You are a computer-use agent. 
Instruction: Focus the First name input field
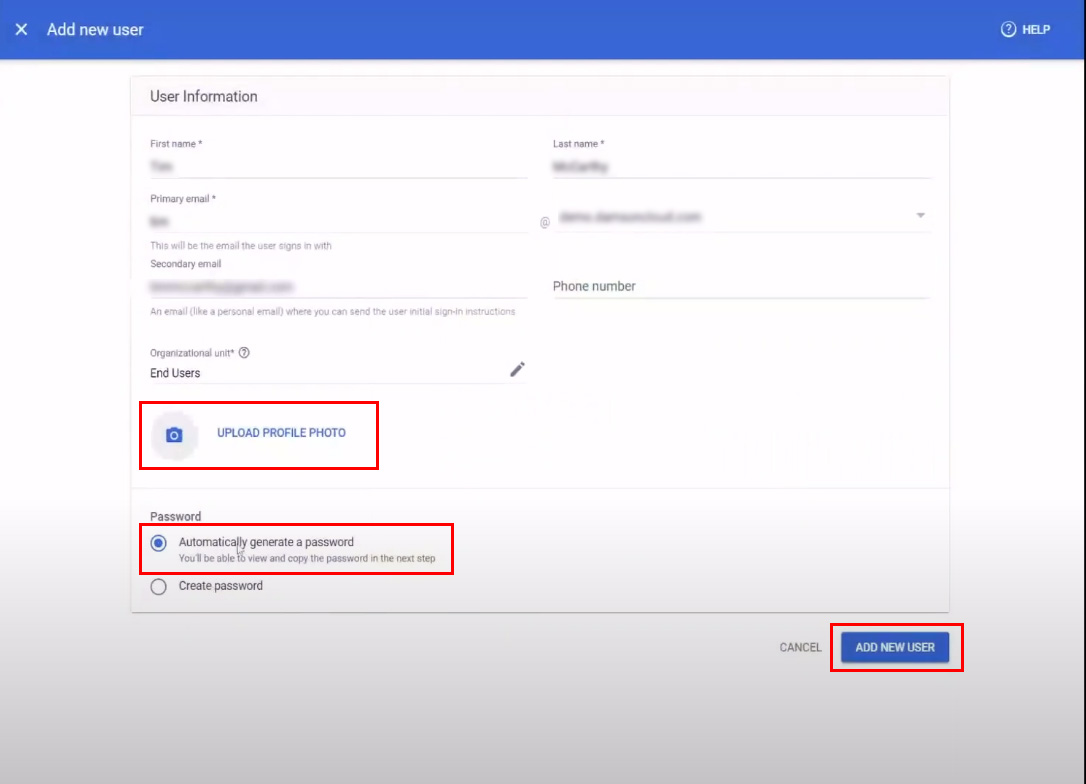[338, 166]
